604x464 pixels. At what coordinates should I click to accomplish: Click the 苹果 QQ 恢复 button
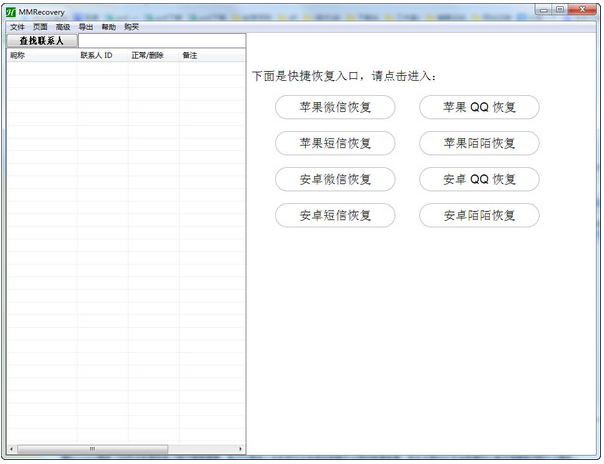click(479, 107)
